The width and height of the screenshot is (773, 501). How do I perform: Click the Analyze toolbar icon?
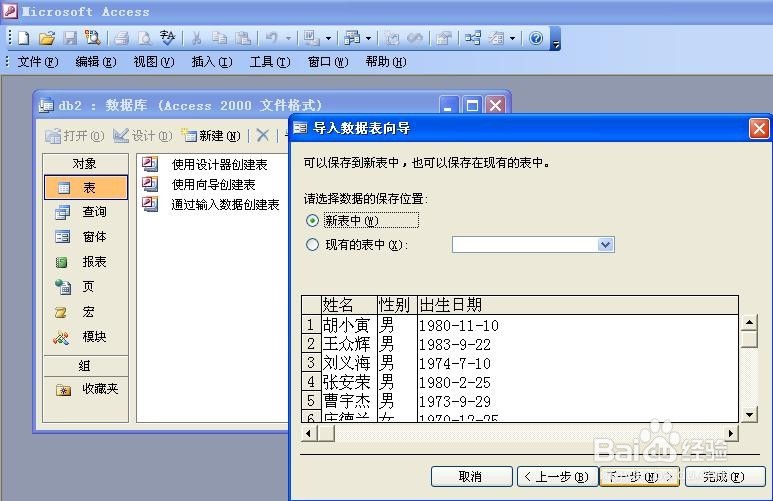351,38
